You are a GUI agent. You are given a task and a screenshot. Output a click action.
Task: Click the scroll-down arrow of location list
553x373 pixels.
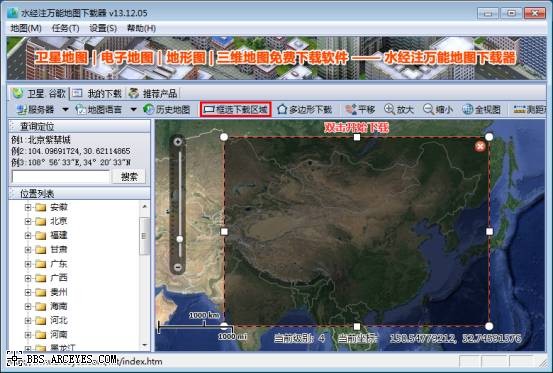pyautogui.click(x=144, y=346)
